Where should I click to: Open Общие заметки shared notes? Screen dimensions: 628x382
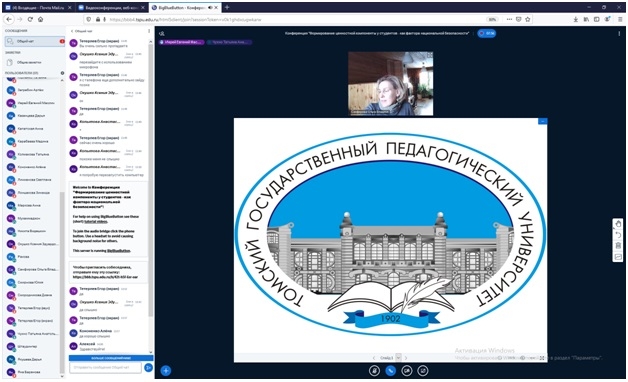tap(35, 62)
